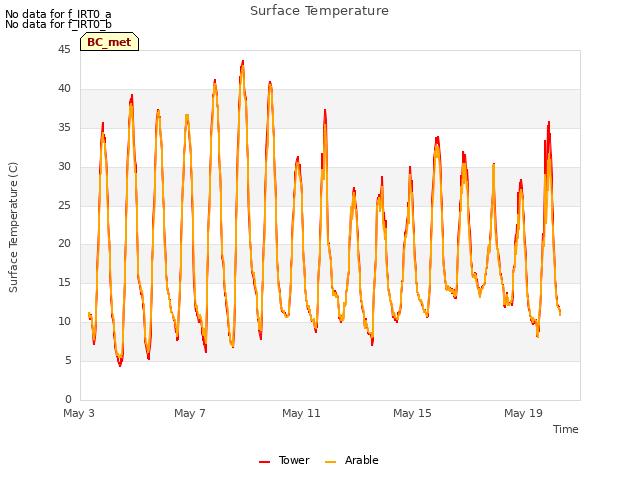Click the May 19 x-axis label

[x=523, y=413]
